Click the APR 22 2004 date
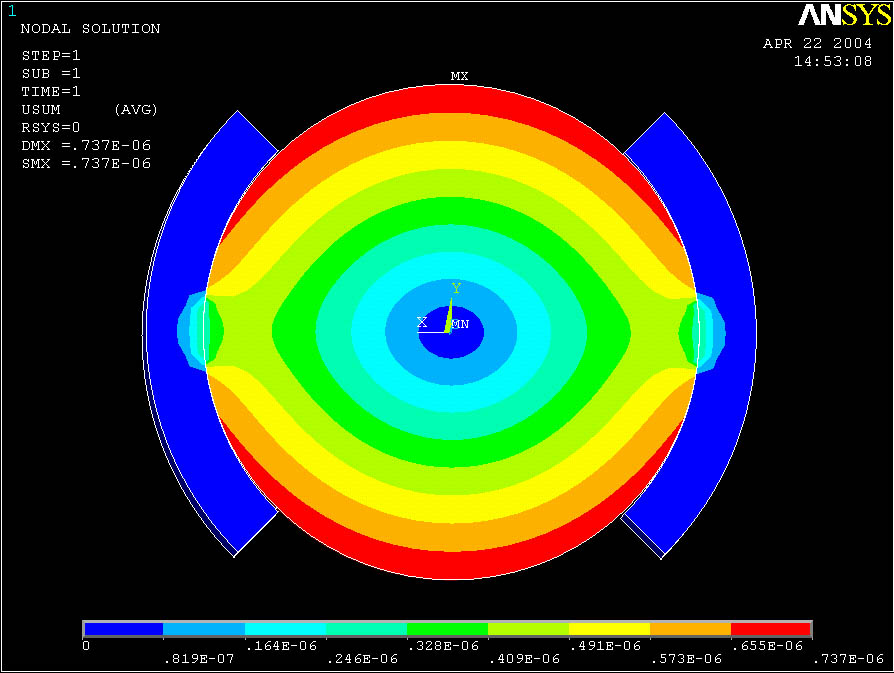Screen dimensions: 894x673 point(818,43)
